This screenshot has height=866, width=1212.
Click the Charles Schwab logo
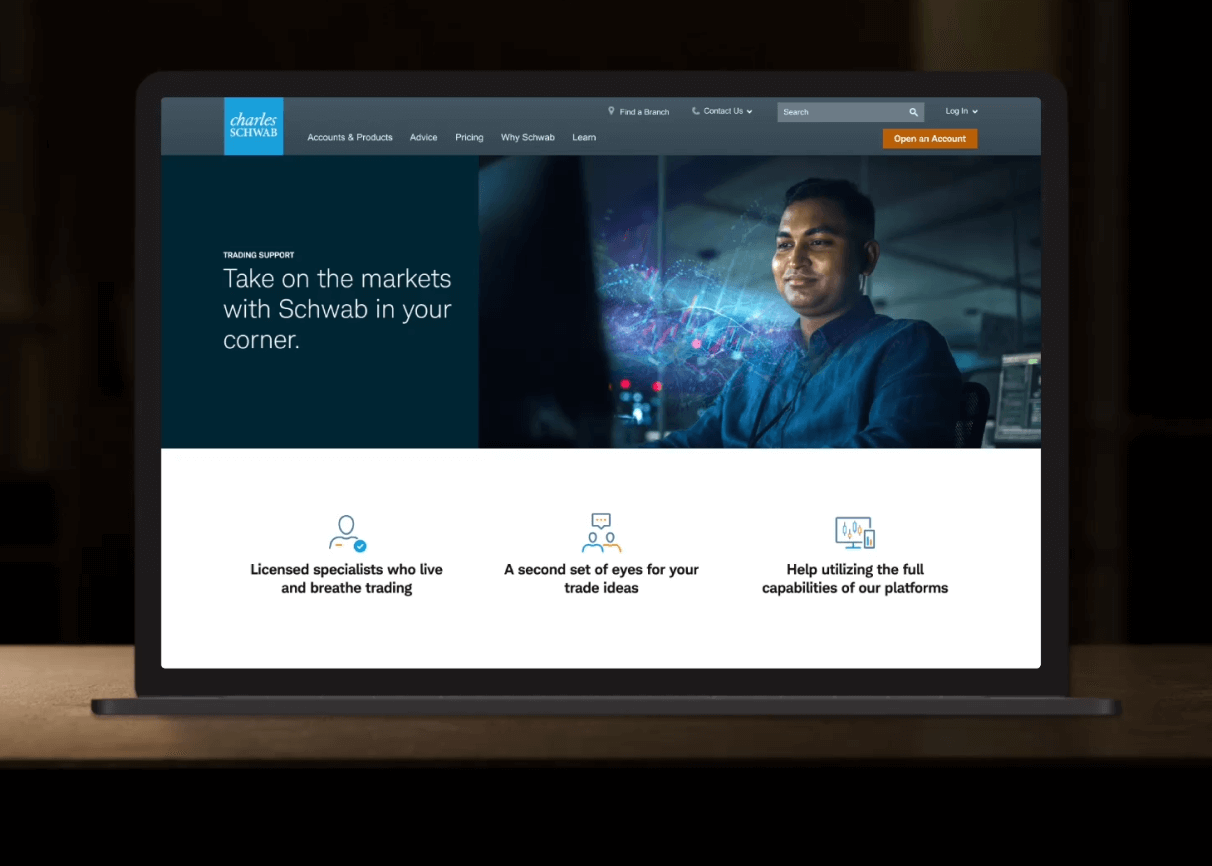coord(253,126)
